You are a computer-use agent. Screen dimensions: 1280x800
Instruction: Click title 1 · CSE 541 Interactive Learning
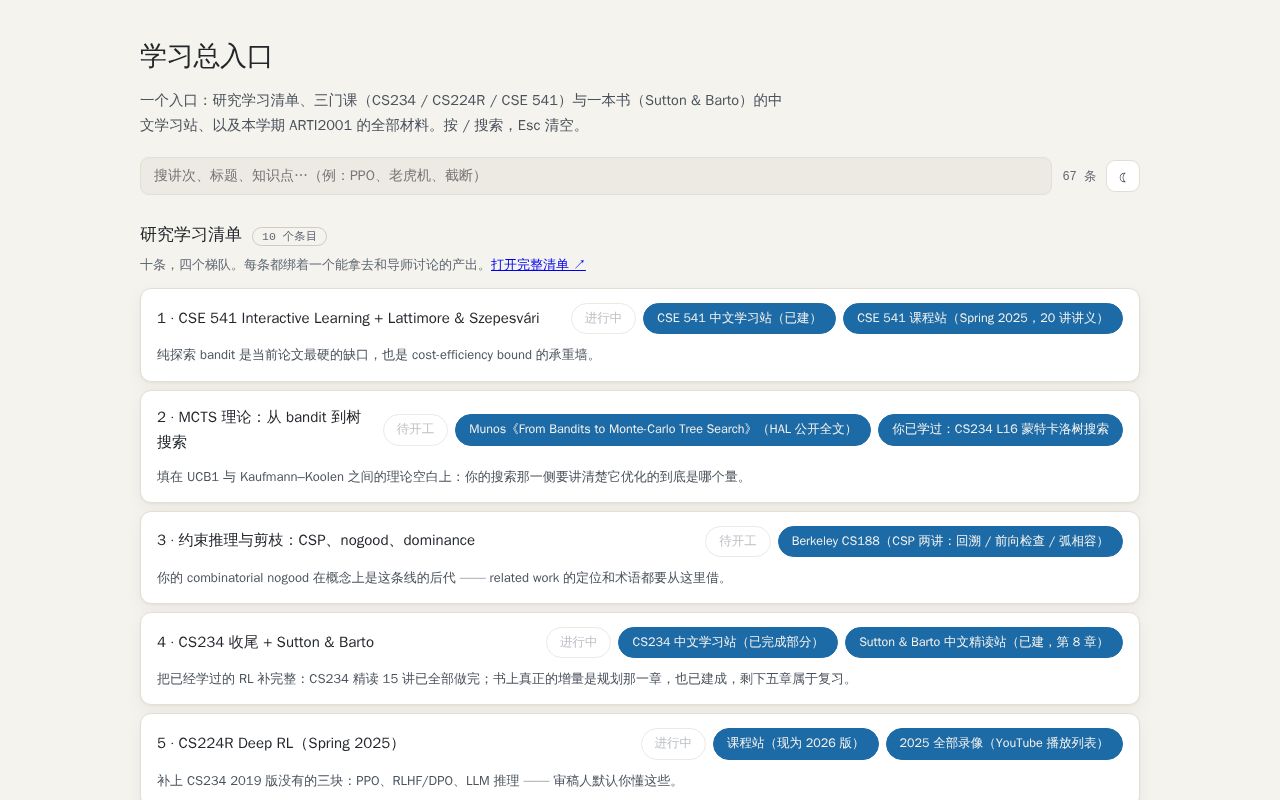348,318
